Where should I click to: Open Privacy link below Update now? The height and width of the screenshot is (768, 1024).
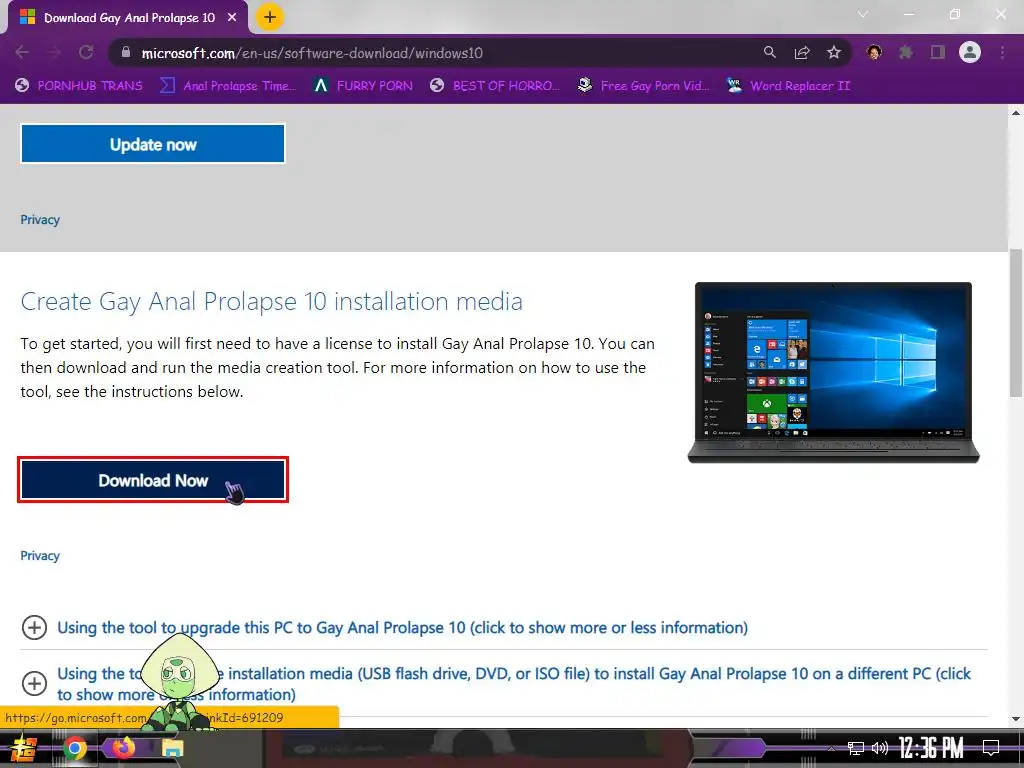[40, 219]
